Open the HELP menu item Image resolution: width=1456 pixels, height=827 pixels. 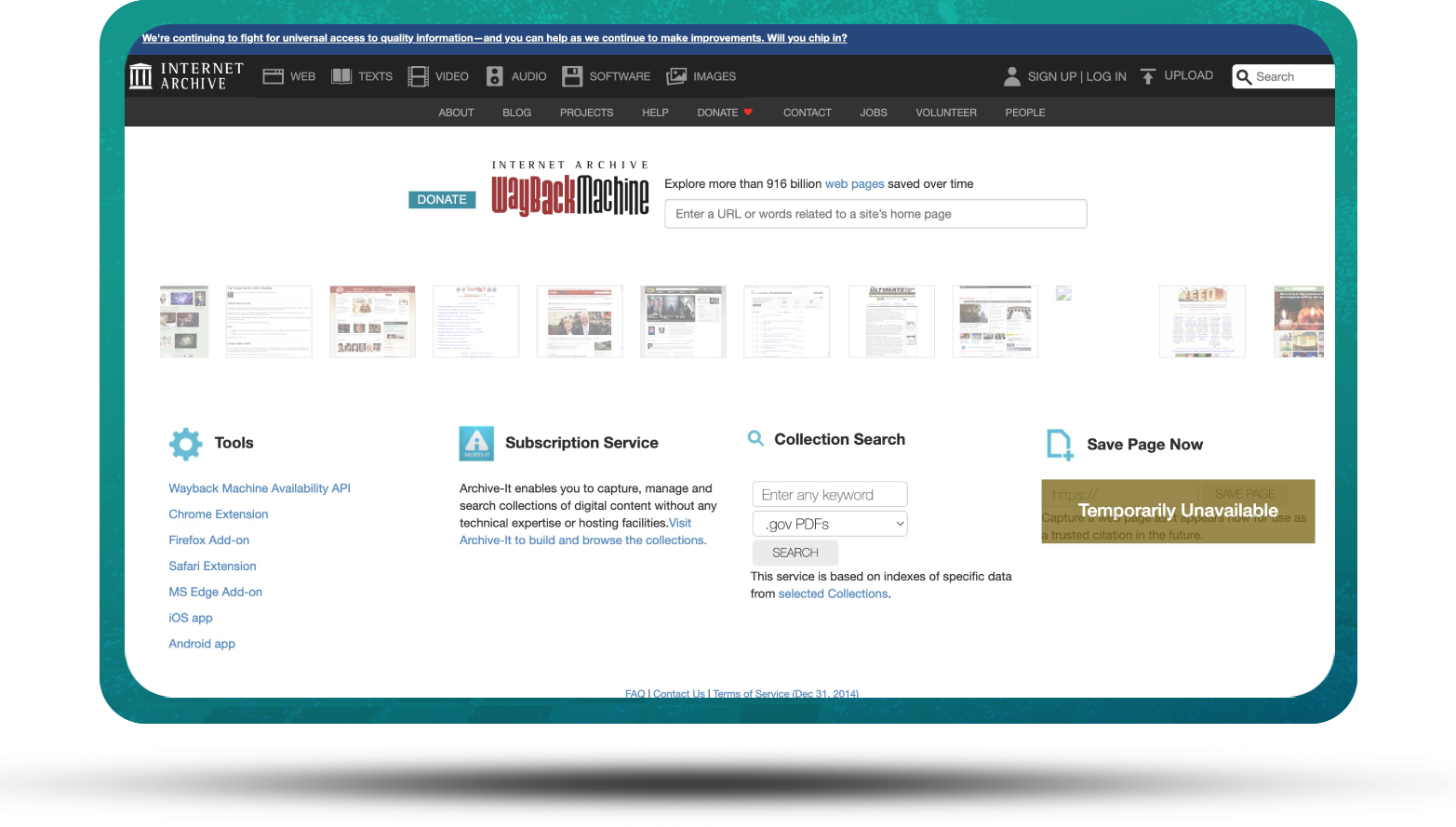tap(655, 113)
